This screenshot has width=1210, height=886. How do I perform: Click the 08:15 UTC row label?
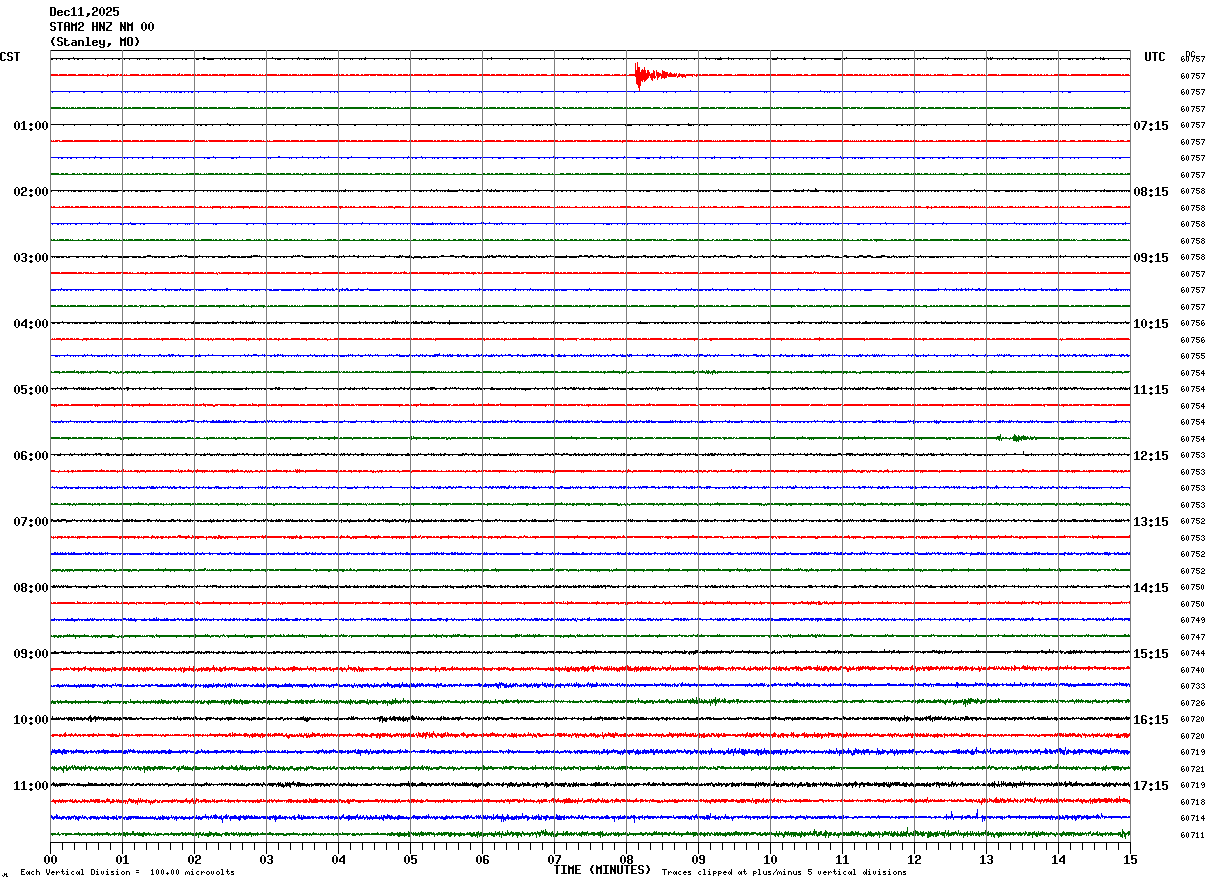click(1150, 191)
